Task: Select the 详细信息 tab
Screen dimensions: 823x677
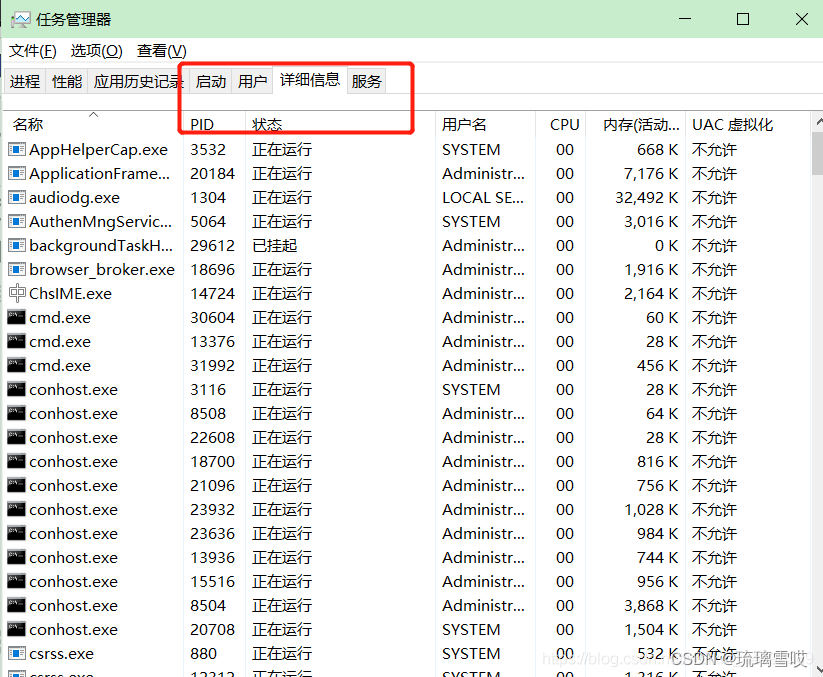Action: [310, 80]
